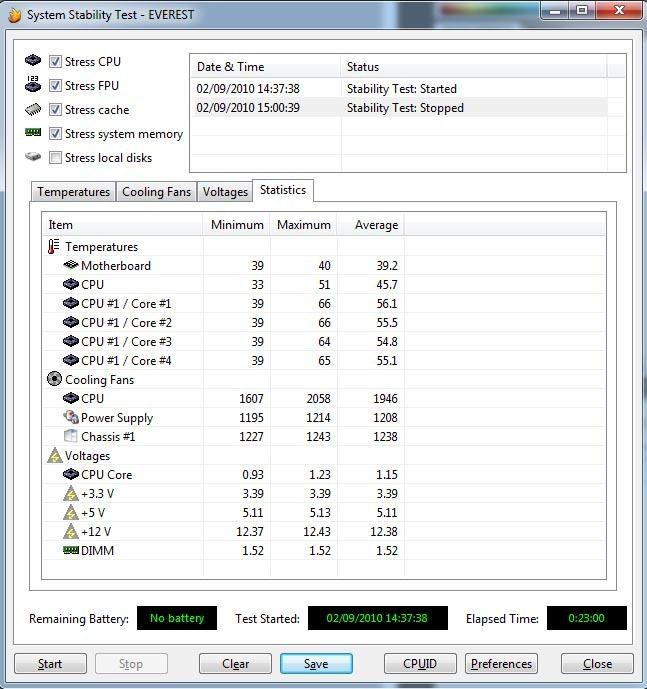Click the Close button at bottom right
The width and height of the screenshot is (647, 689).
[597, 664]
